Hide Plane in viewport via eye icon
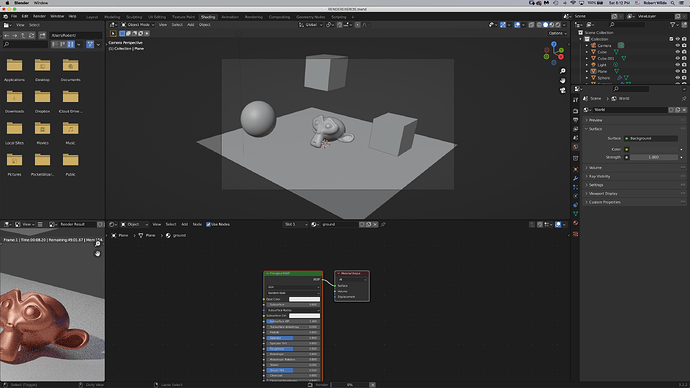Viewport: 690px width, 388px height. pos(677,71)
